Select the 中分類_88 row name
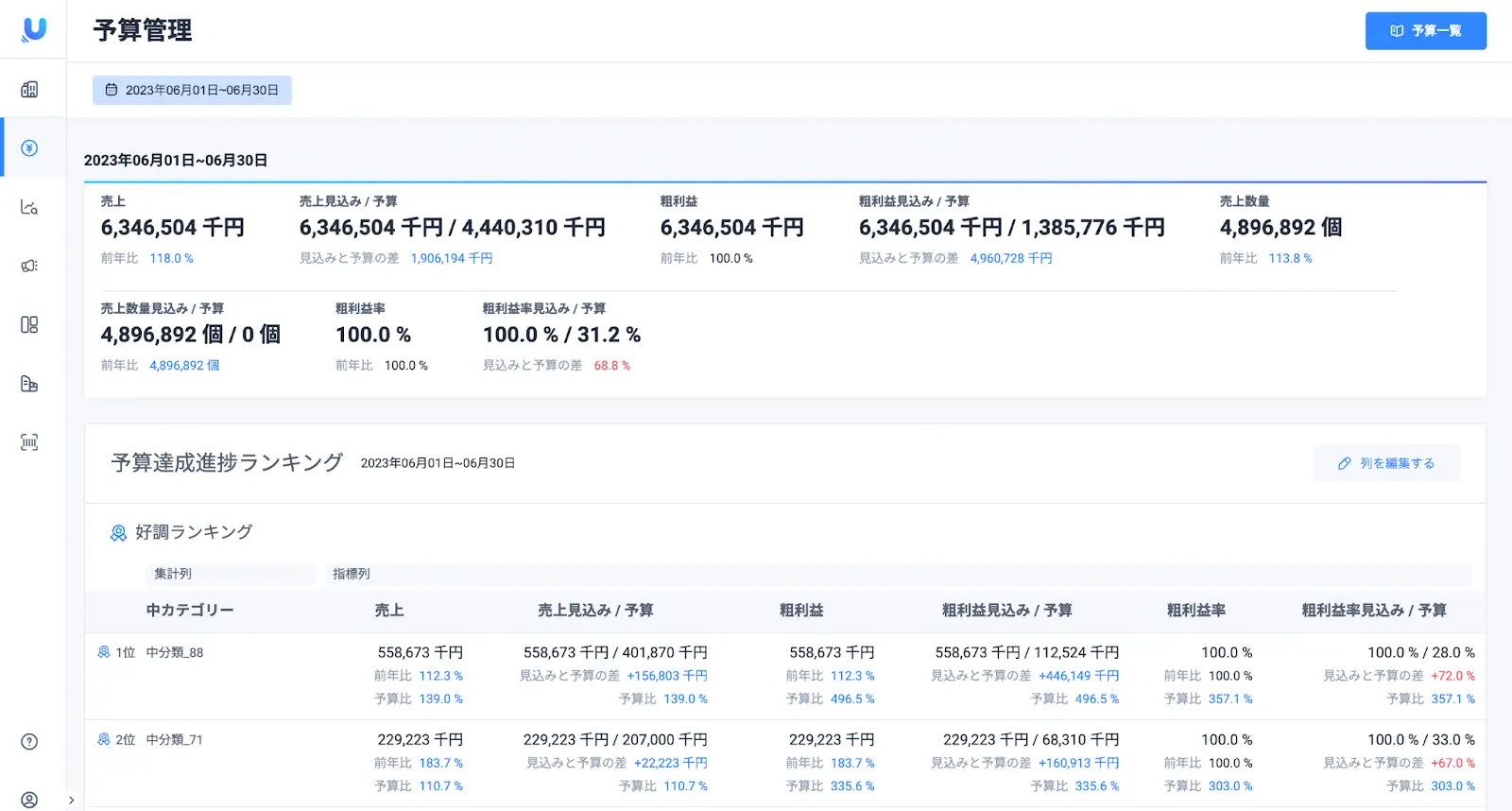1512x811 pixels. click(x=175, y=652)
